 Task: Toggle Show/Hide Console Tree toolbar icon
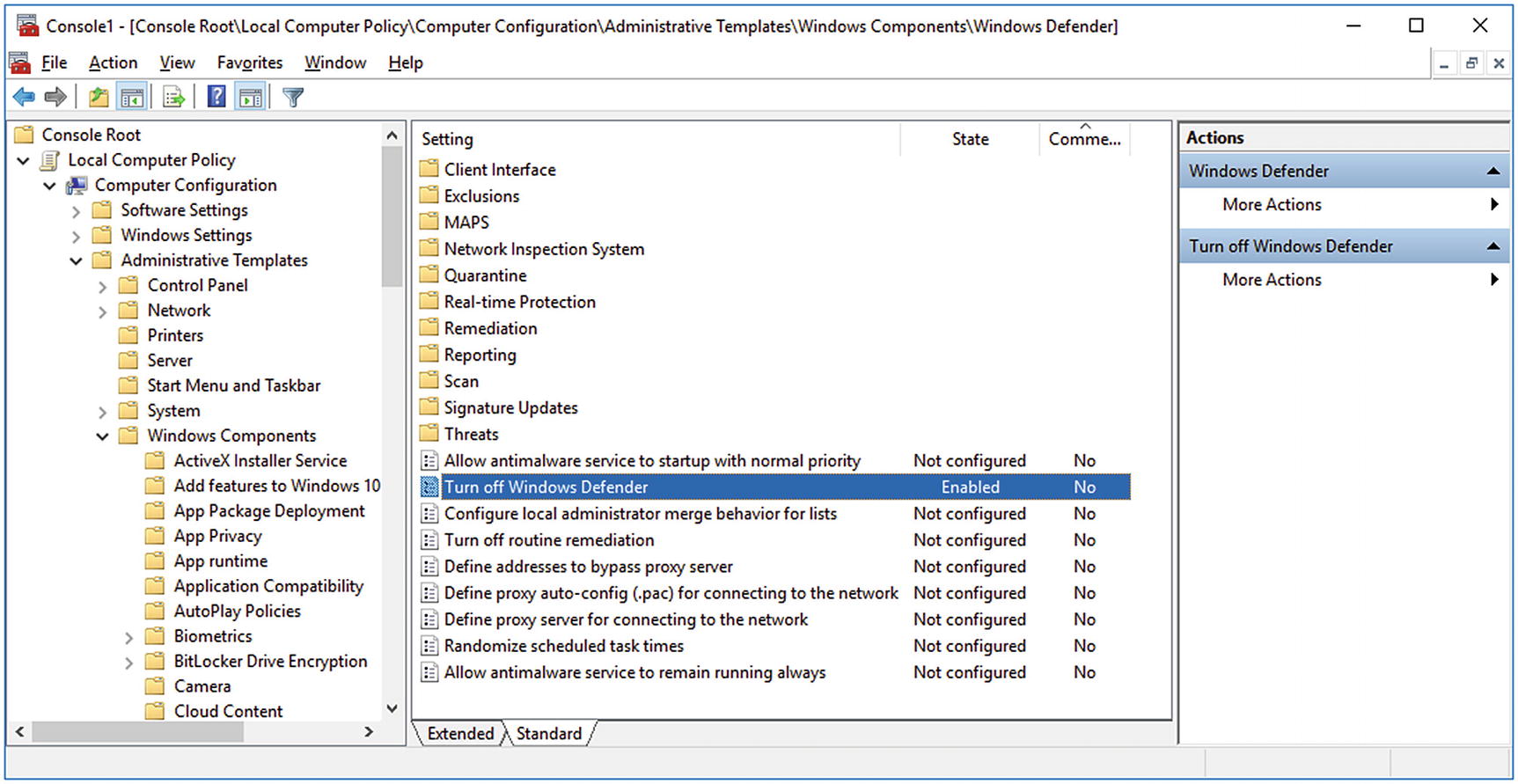(x=132, y=97)
